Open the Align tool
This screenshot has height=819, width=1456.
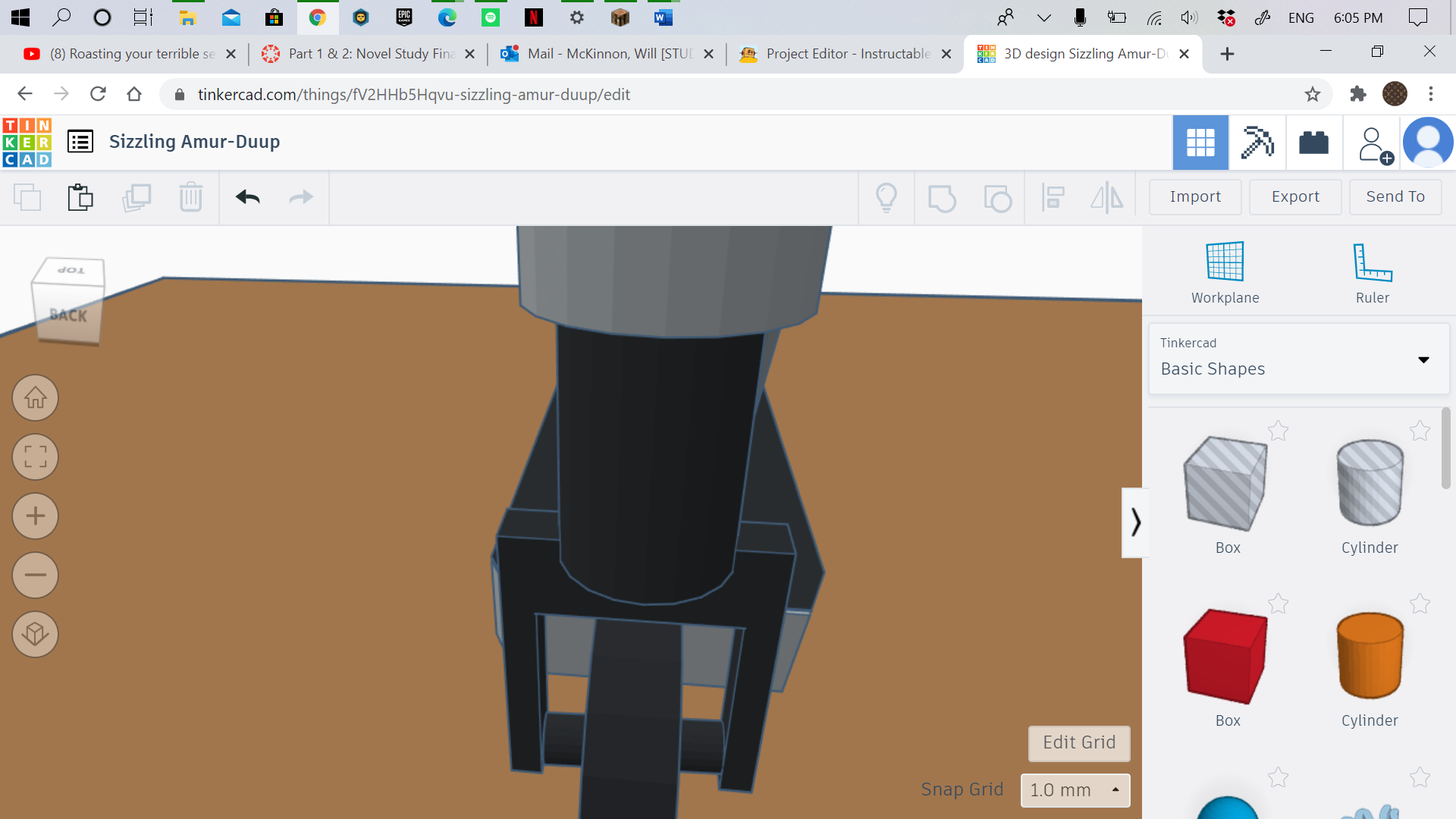pos(1053,198)
